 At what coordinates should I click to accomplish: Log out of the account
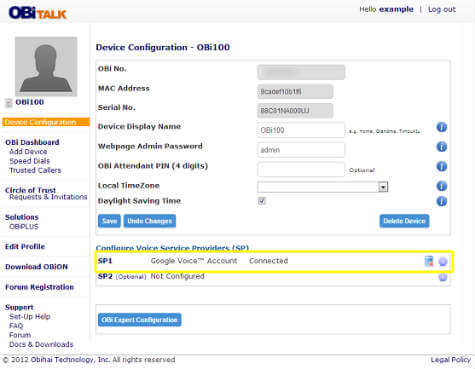[442, 9]
